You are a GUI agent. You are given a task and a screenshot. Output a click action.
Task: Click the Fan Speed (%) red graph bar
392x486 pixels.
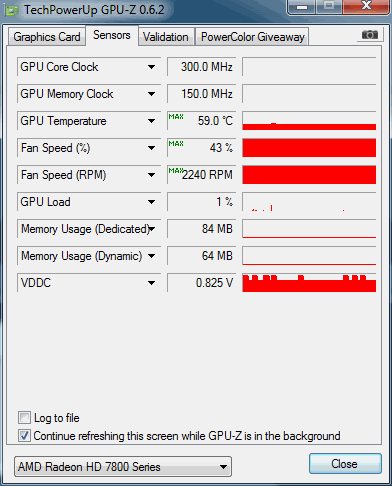point(309,148)
